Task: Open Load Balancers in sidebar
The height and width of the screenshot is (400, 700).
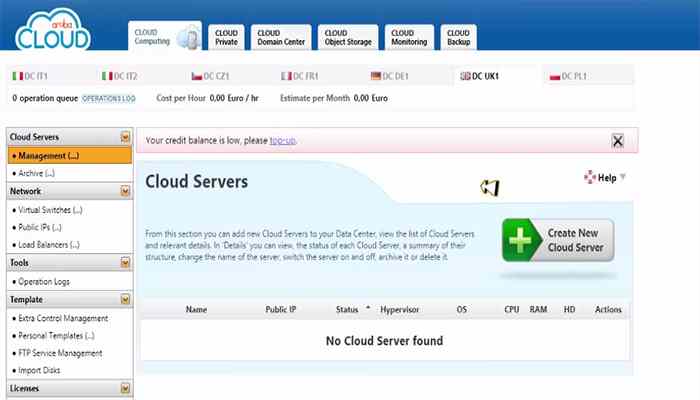Action: (x=49, y=245)
